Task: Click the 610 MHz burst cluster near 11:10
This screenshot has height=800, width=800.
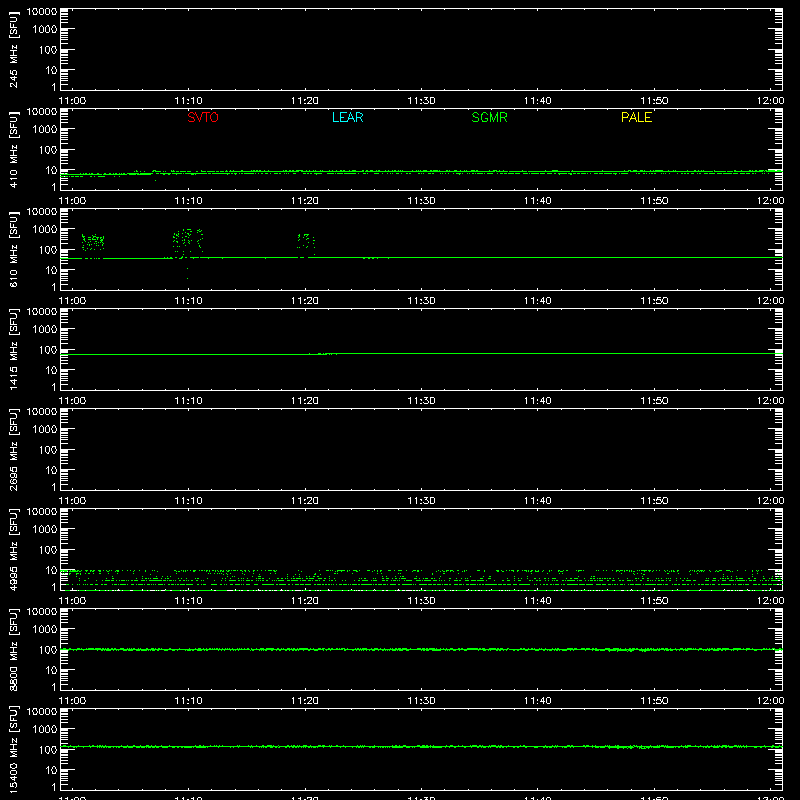Action: point(188,243)
